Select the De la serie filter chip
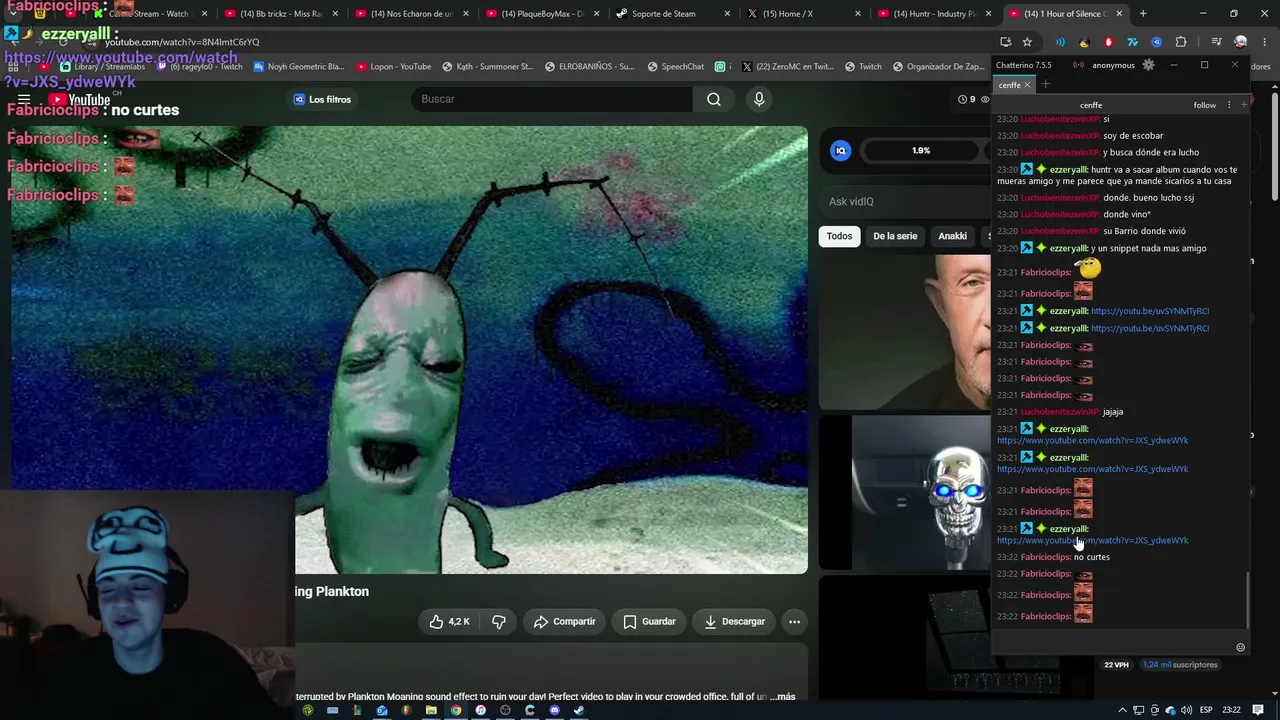 (x=895, y=236)
